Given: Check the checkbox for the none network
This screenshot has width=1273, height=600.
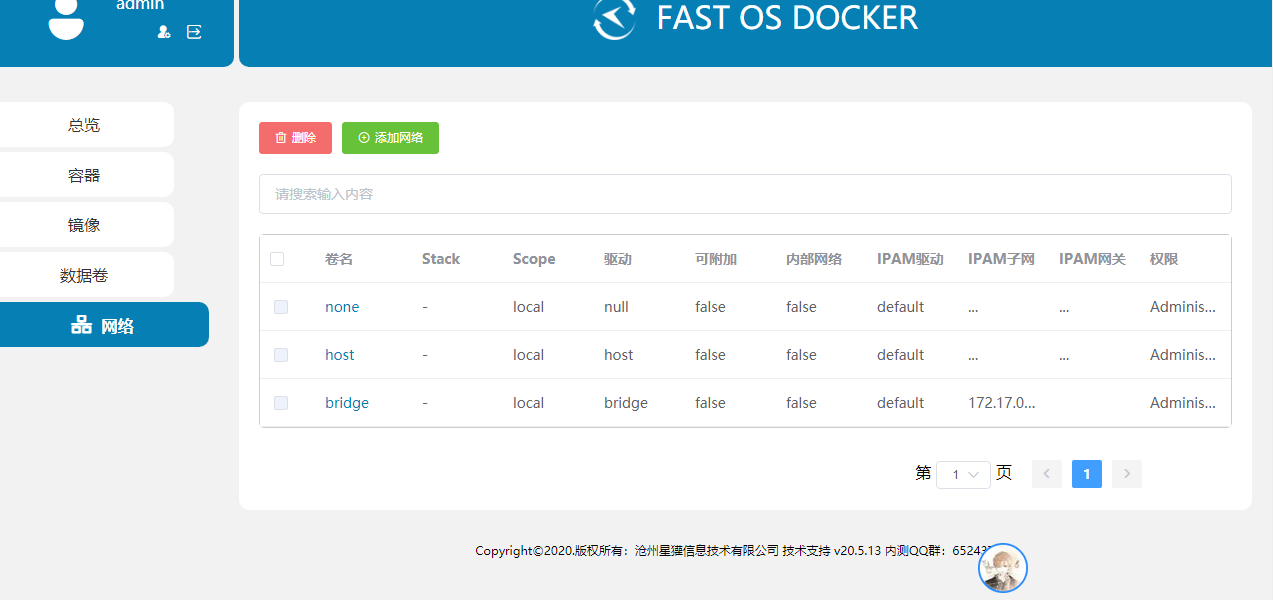Looking at the screenshot, I should tap(281, 307).
